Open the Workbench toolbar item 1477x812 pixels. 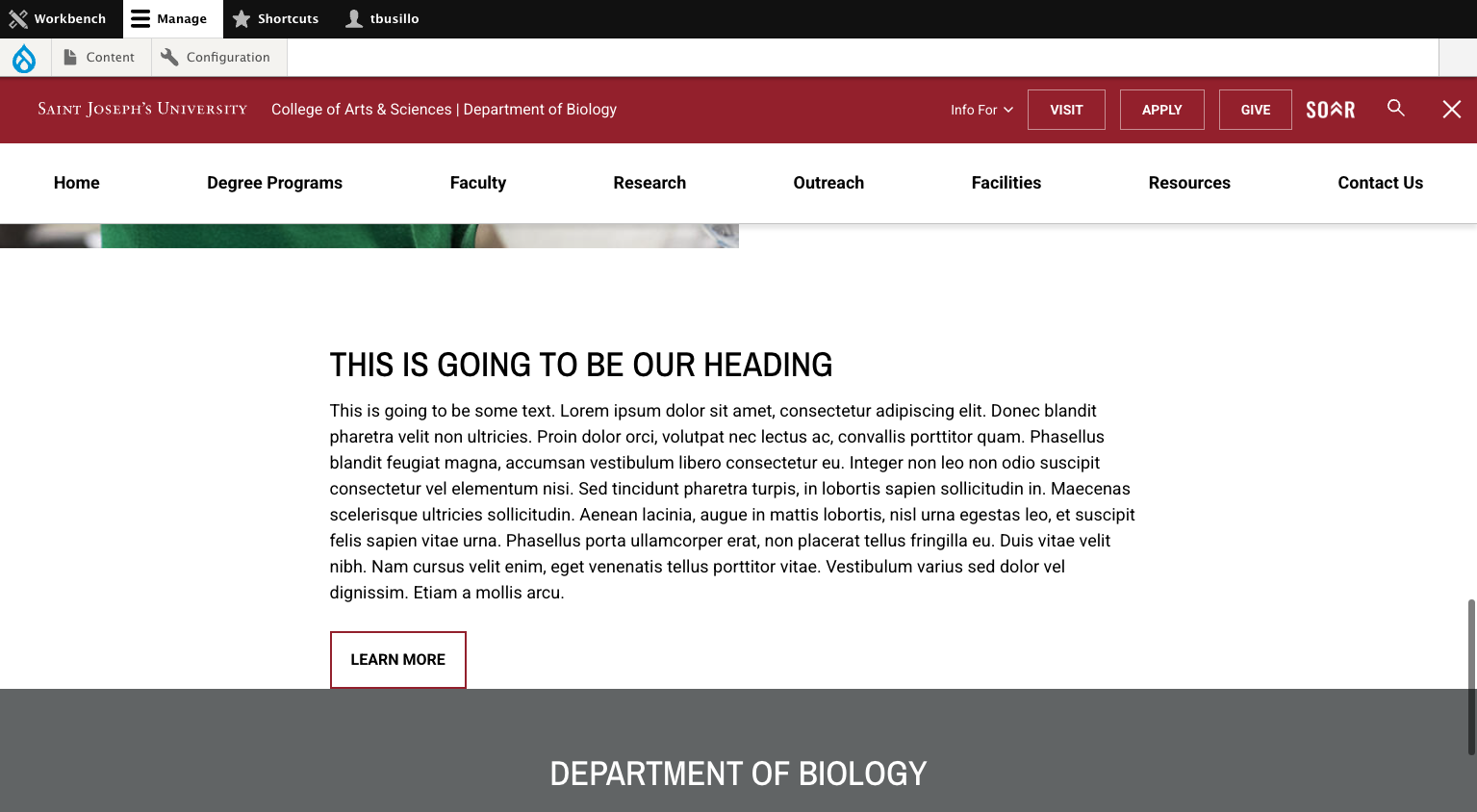(x=58, y=19)
